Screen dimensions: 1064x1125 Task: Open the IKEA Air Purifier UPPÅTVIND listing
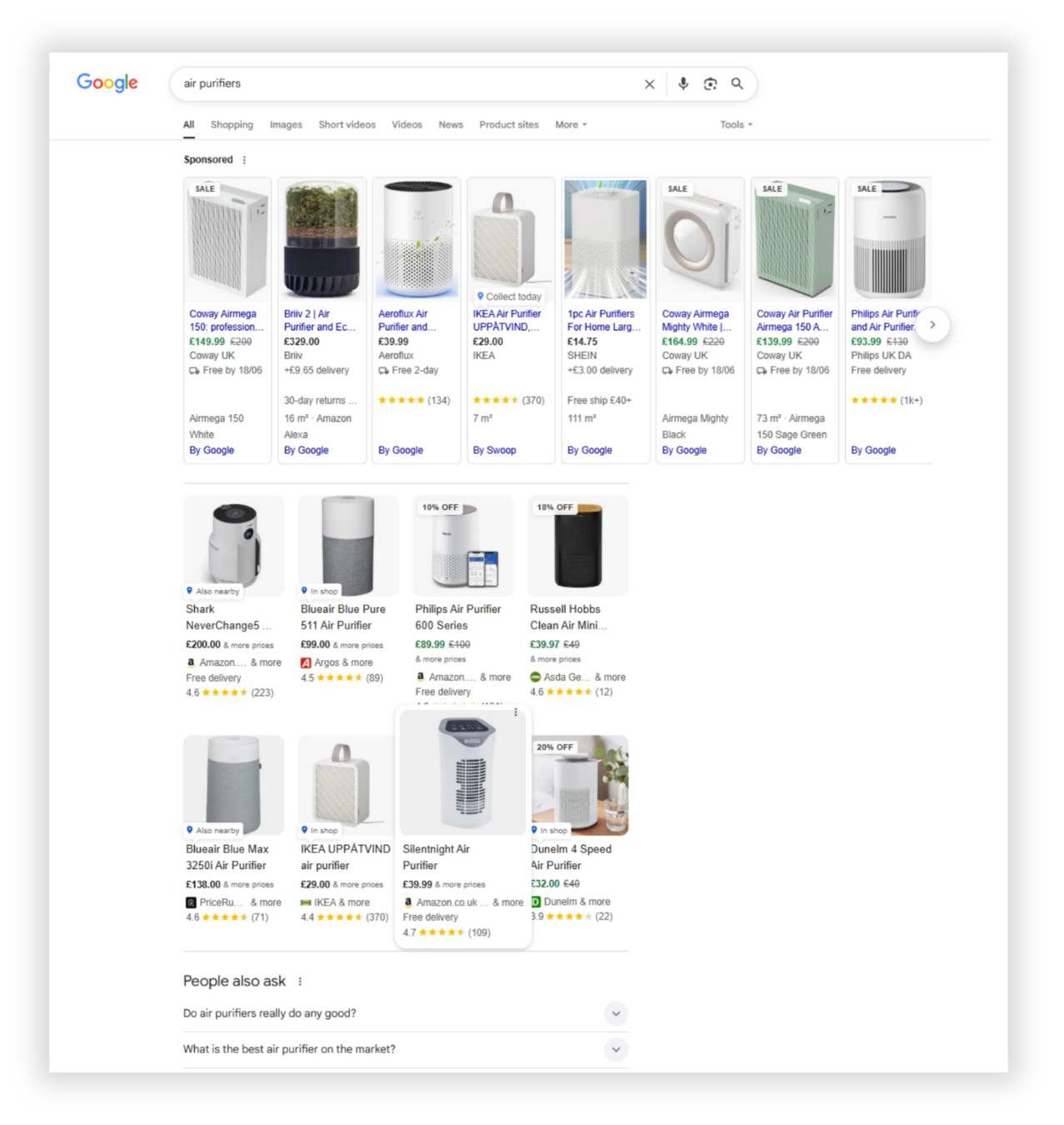507,320
